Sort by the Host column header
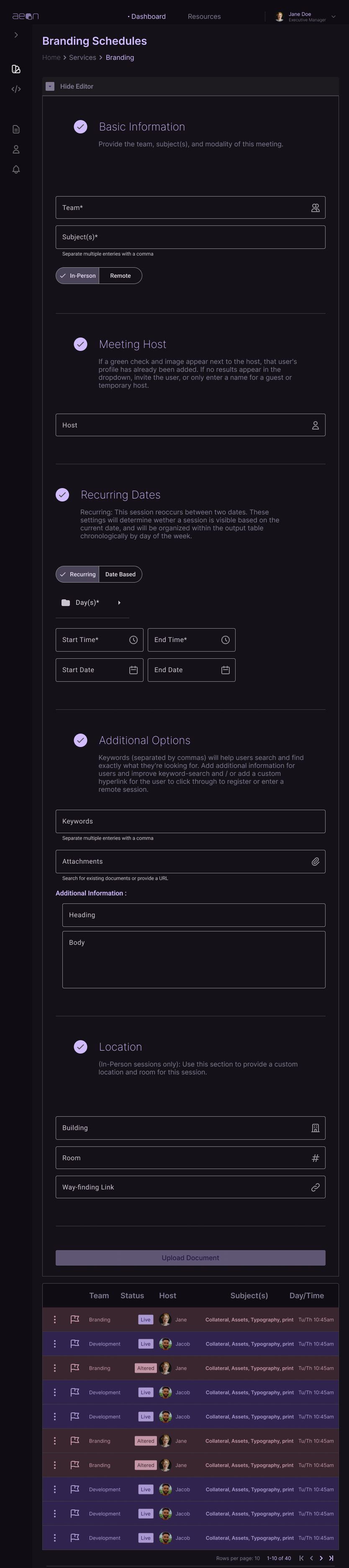The image size is (349, 1568). coord(167,1295)
